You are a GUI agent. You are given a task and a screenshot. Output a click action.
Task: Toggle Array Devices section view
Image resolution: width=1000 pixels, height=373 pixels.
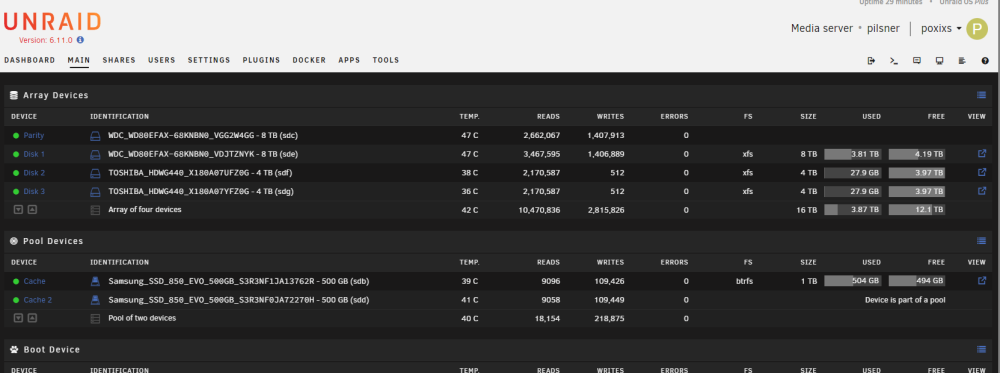tap(981, 95)
